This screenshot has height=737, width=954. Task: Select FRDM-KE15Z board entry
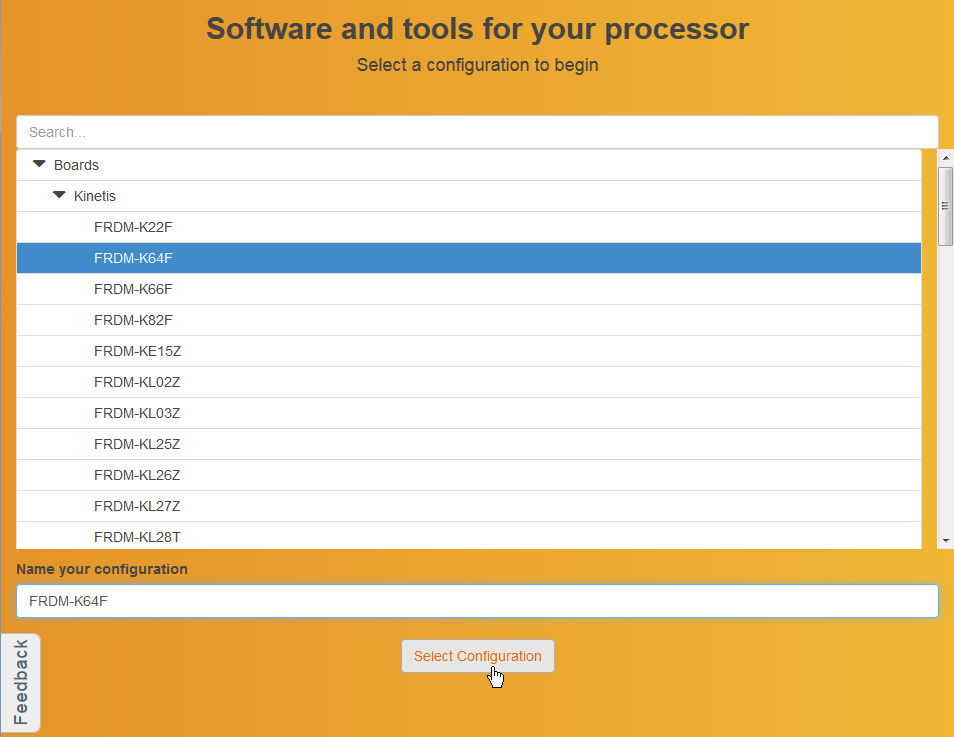137,351
